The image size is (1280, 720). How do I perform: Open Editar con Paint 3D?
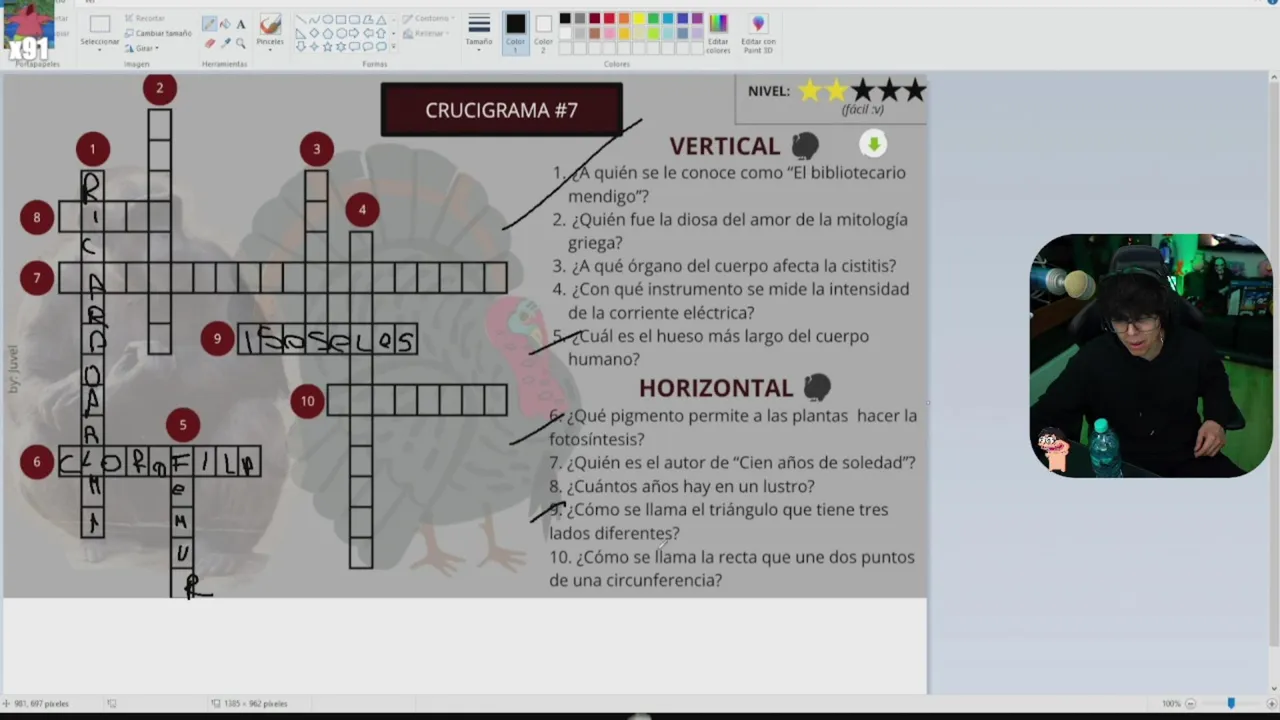click(x=758, y=31)
